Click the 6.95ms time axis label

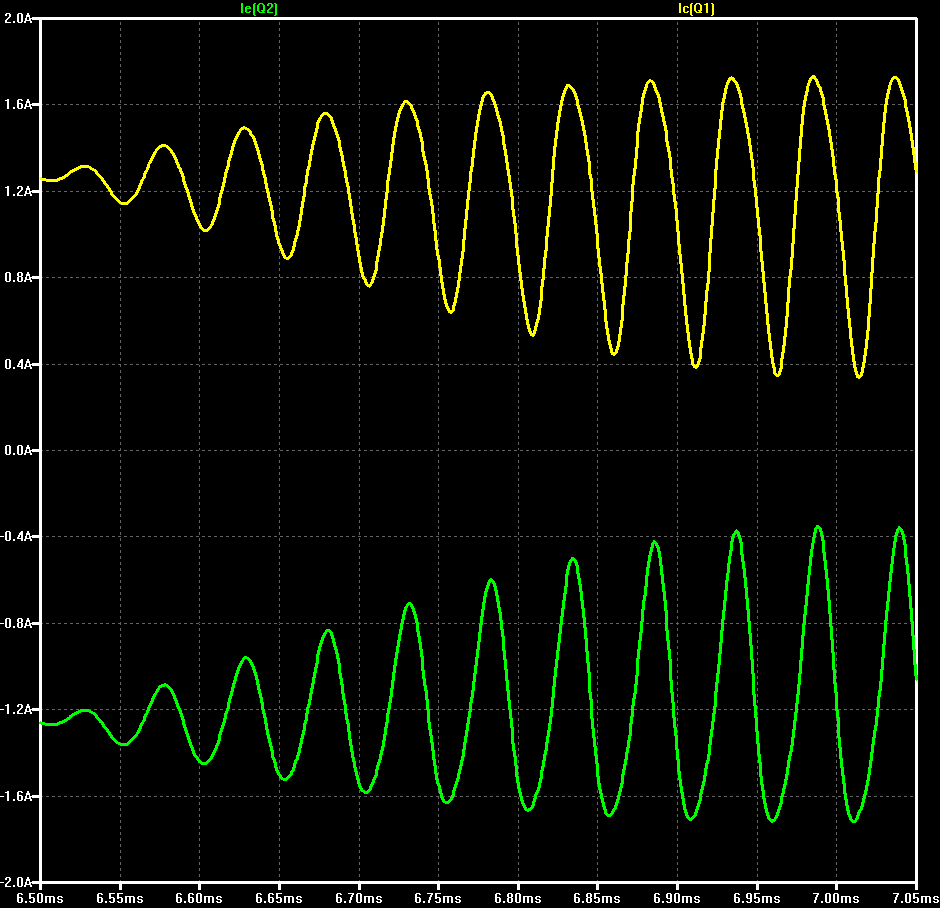coord(757,898)
